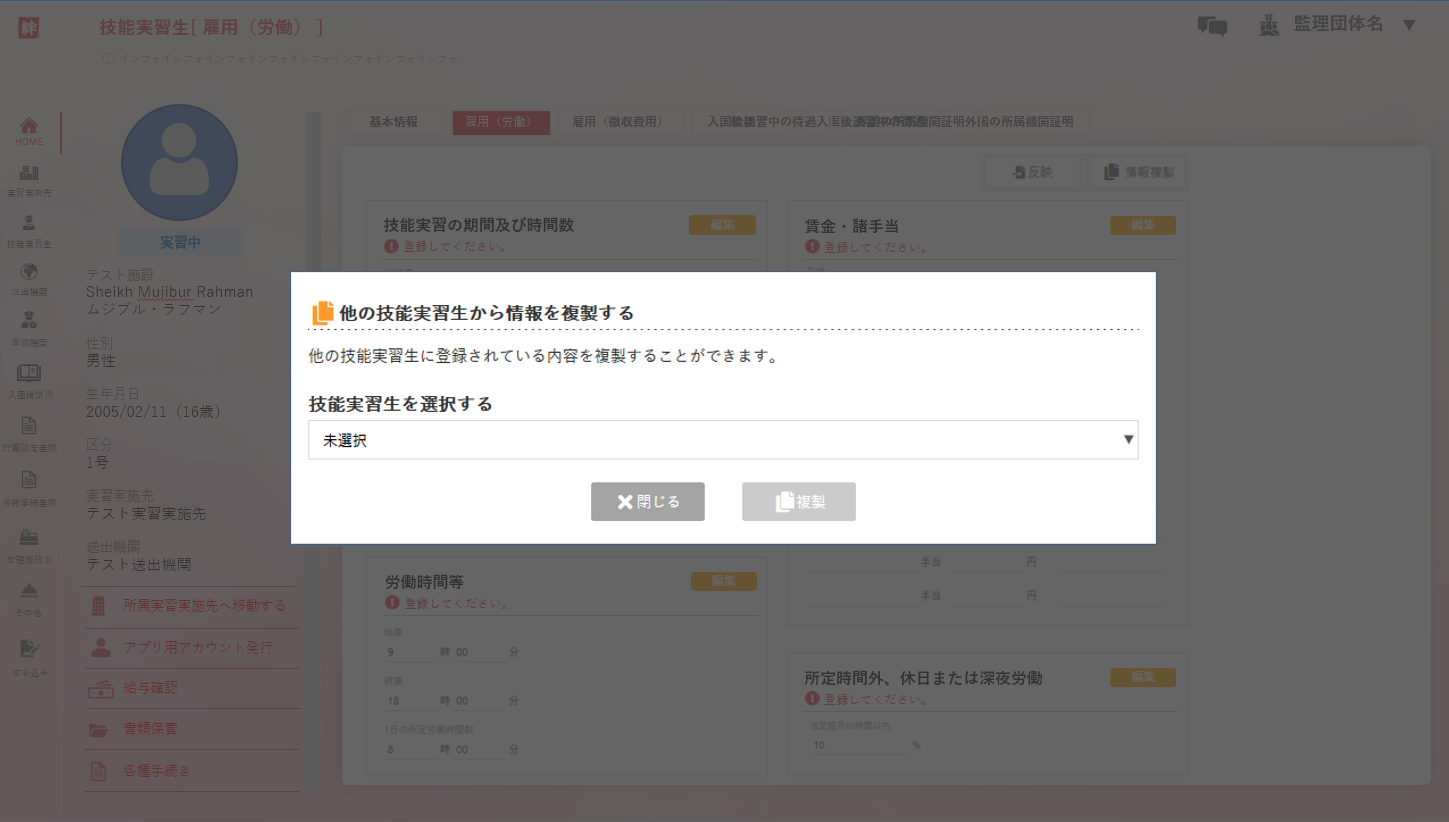The width and height of the screenshot is (1449, 822).
Task: Open the 書類保管 folder link
Action: click(150, 730)
